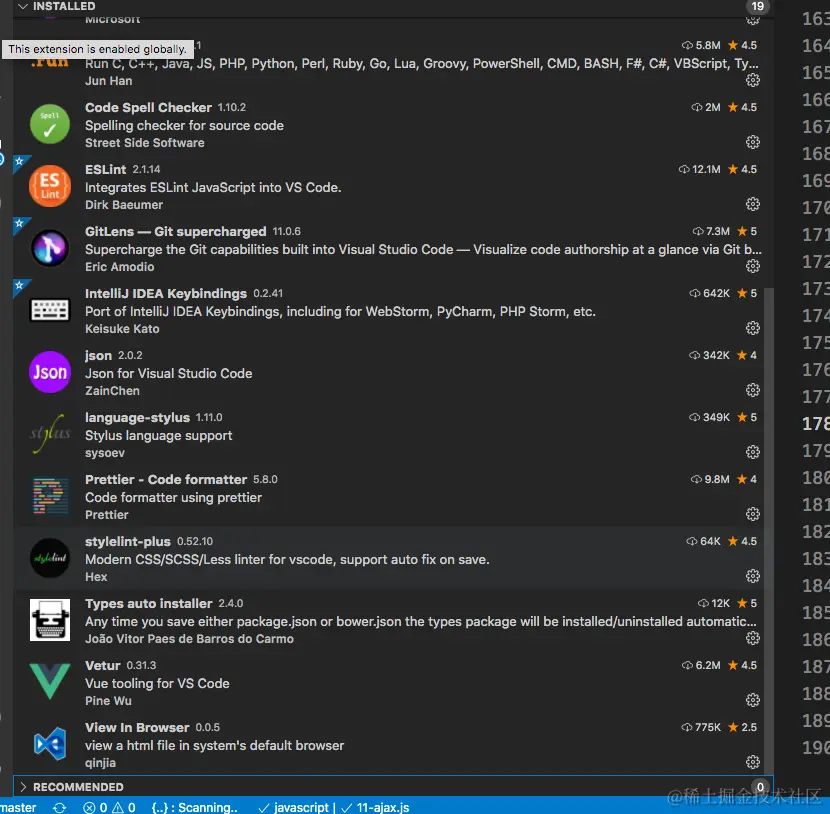Open manage gear for Code Spell Checker
This screenshot has height=814, width=830.
(753, 142)
